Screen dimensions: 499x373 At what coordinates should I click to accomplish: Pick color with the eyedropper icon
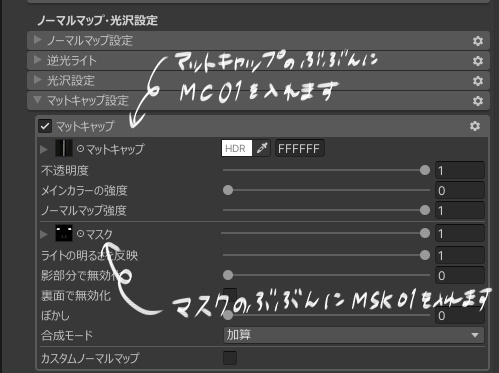pyautogui.click(x=262, y=148)
